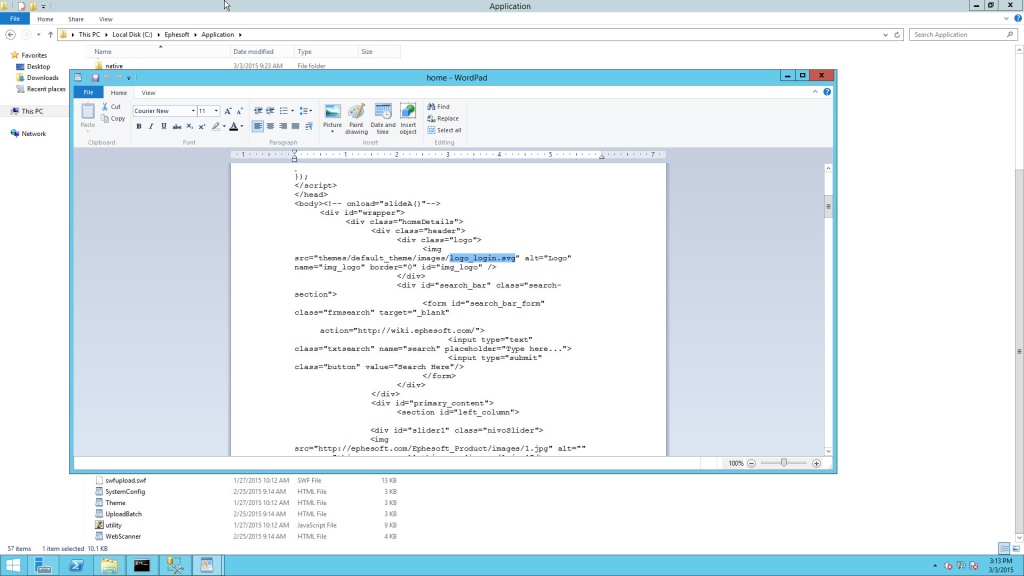Open the font color dropdown arrow
1024x576 pixels.
click(242, 127)
